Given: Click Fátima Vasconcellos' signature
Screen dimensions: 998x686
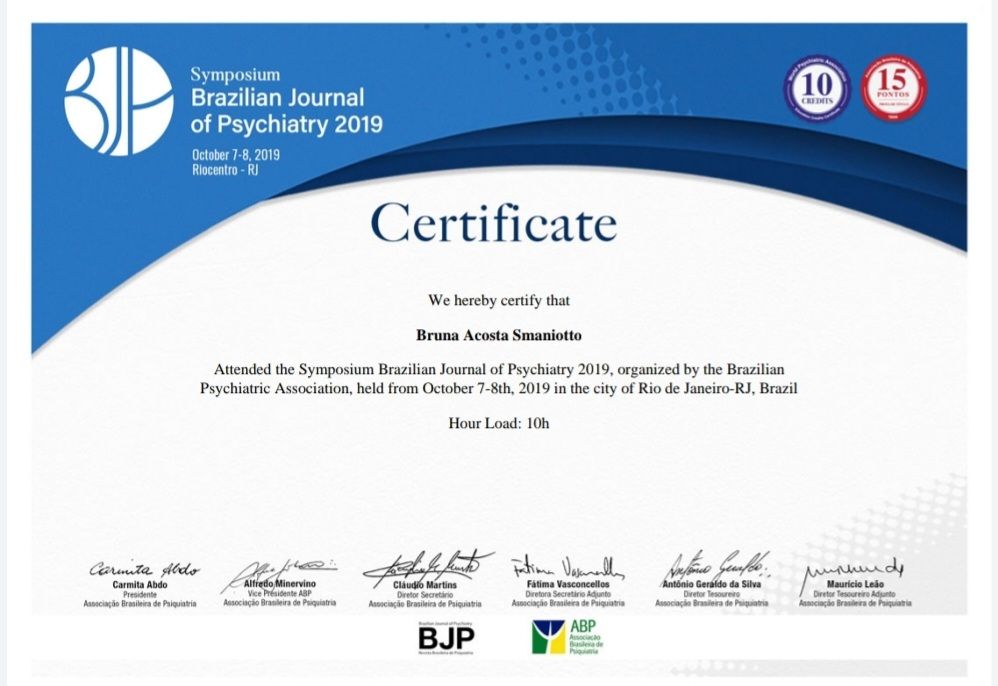Looking at the screenshot, I should click(x=567, y=566).
